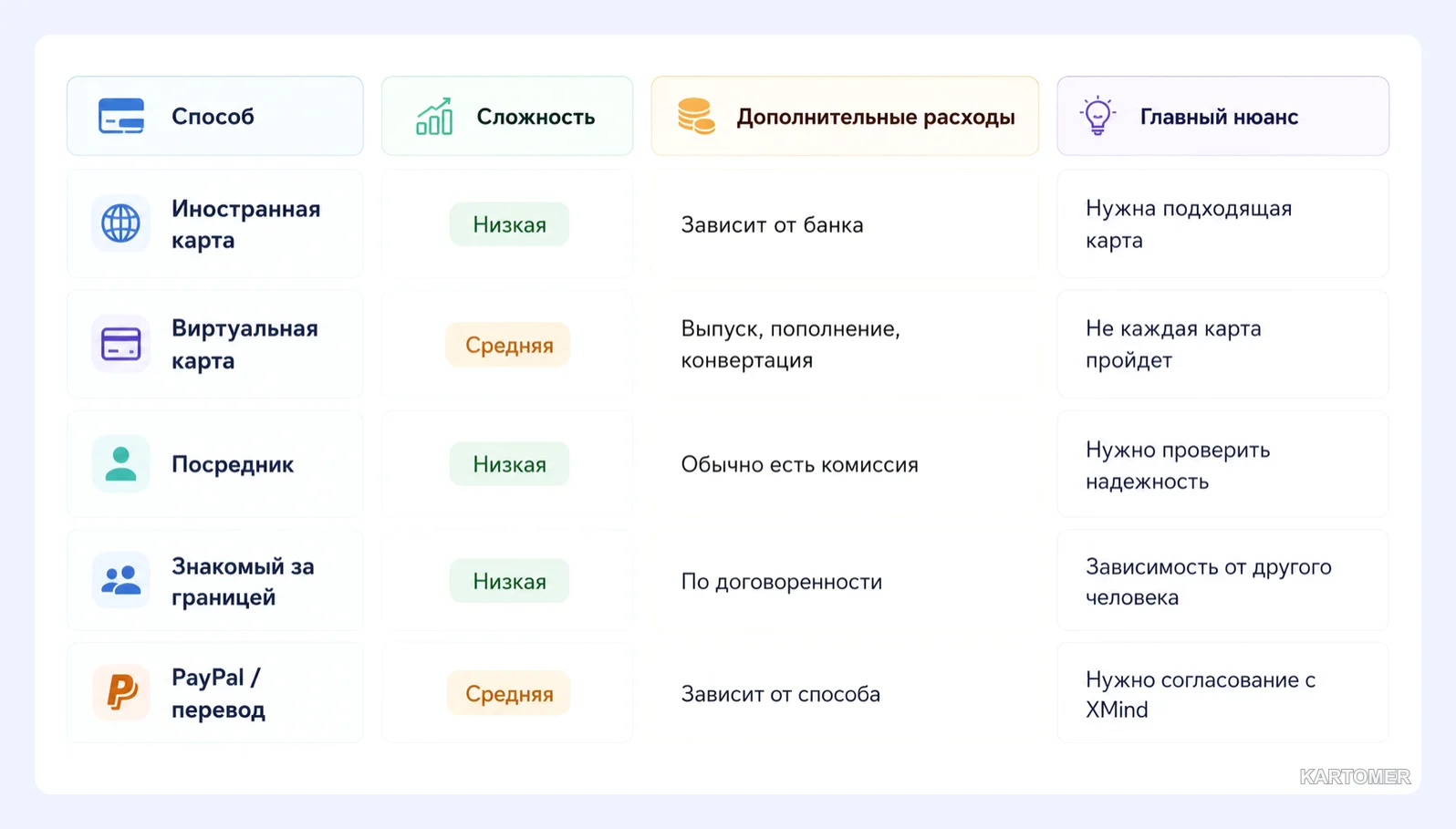Select the "Знакомый за границей" row label
Screen dimensions: 1456x829
(x=243, y=581)
